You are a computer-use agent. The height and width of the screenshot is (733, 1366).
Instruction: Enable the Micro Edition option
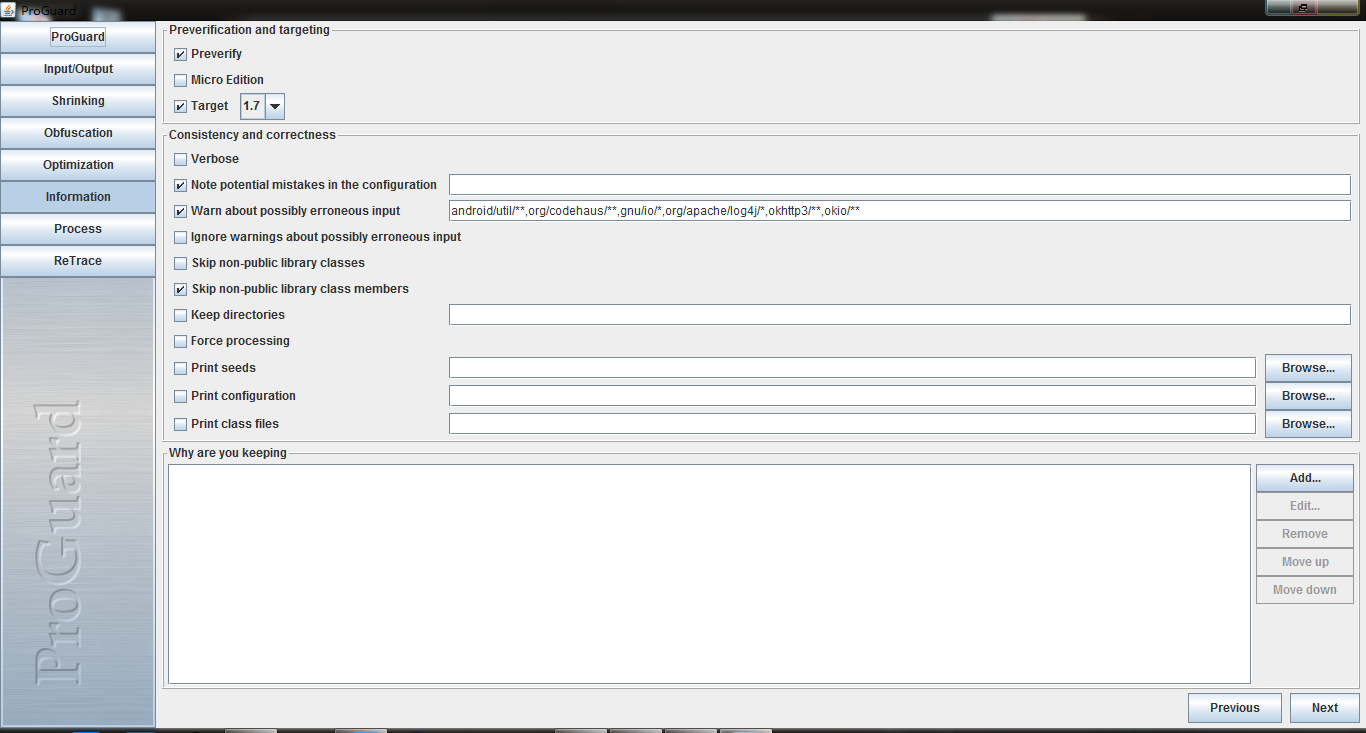click(x=180, y=80)
